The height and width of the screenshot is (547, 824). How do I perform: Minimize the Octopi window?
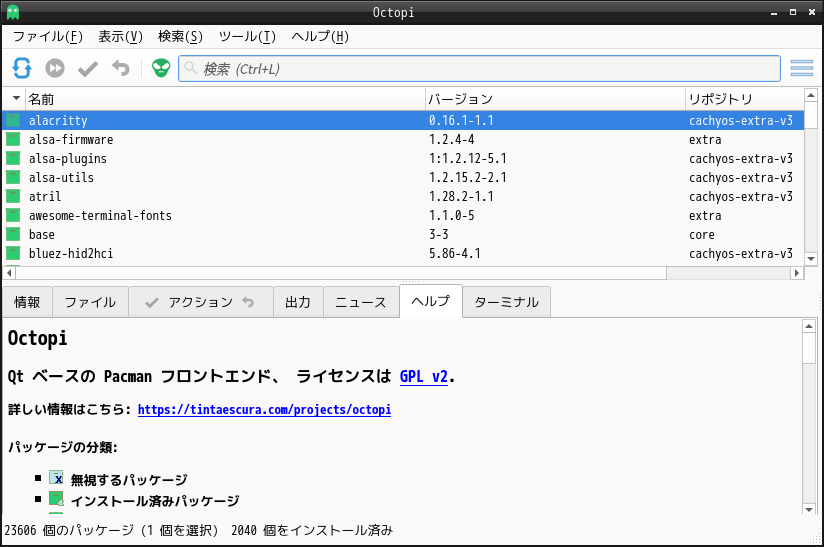(x=774, y=13)
